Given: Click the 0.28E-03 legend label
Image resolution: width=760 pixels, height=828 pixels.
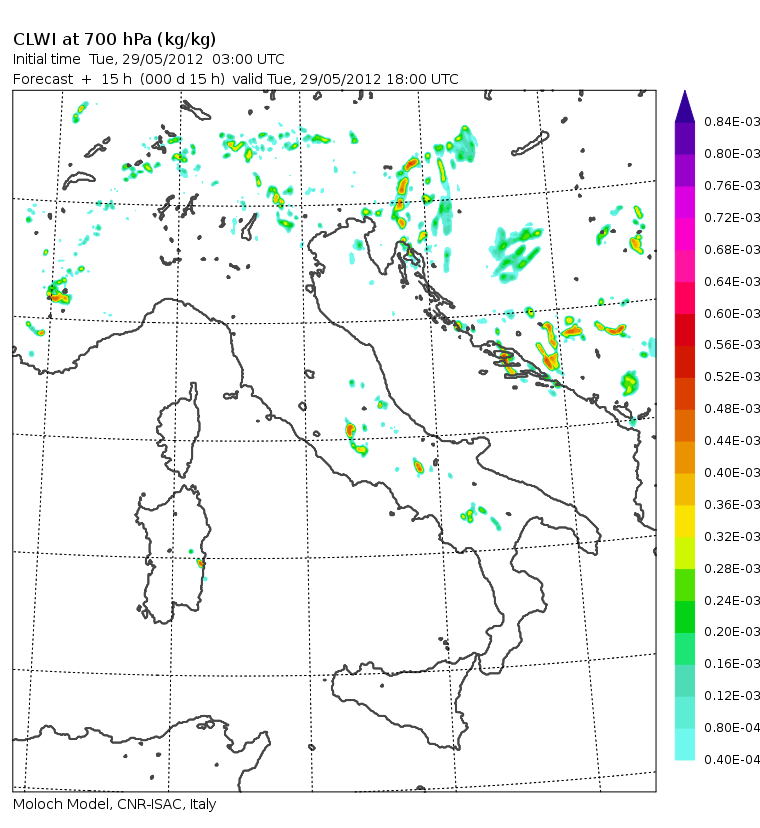Looking at the screenshot, I should tap(732, 569).
